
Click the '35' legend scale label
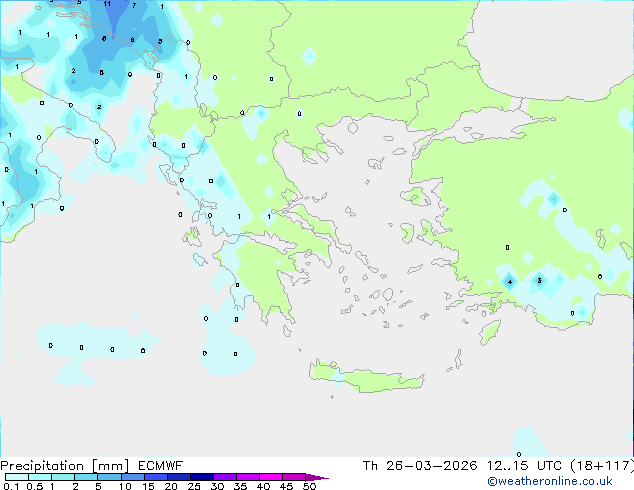240,486
